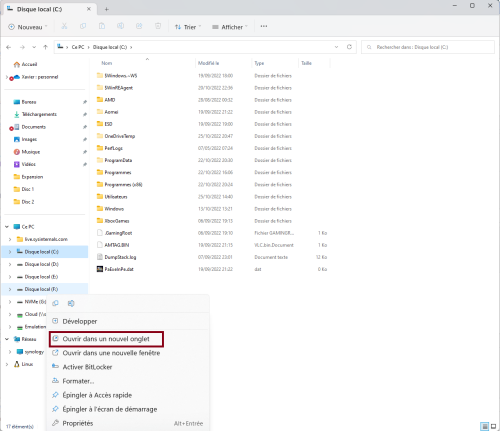
Task: Open address bar history dropdown chevron
Action: 336,47
